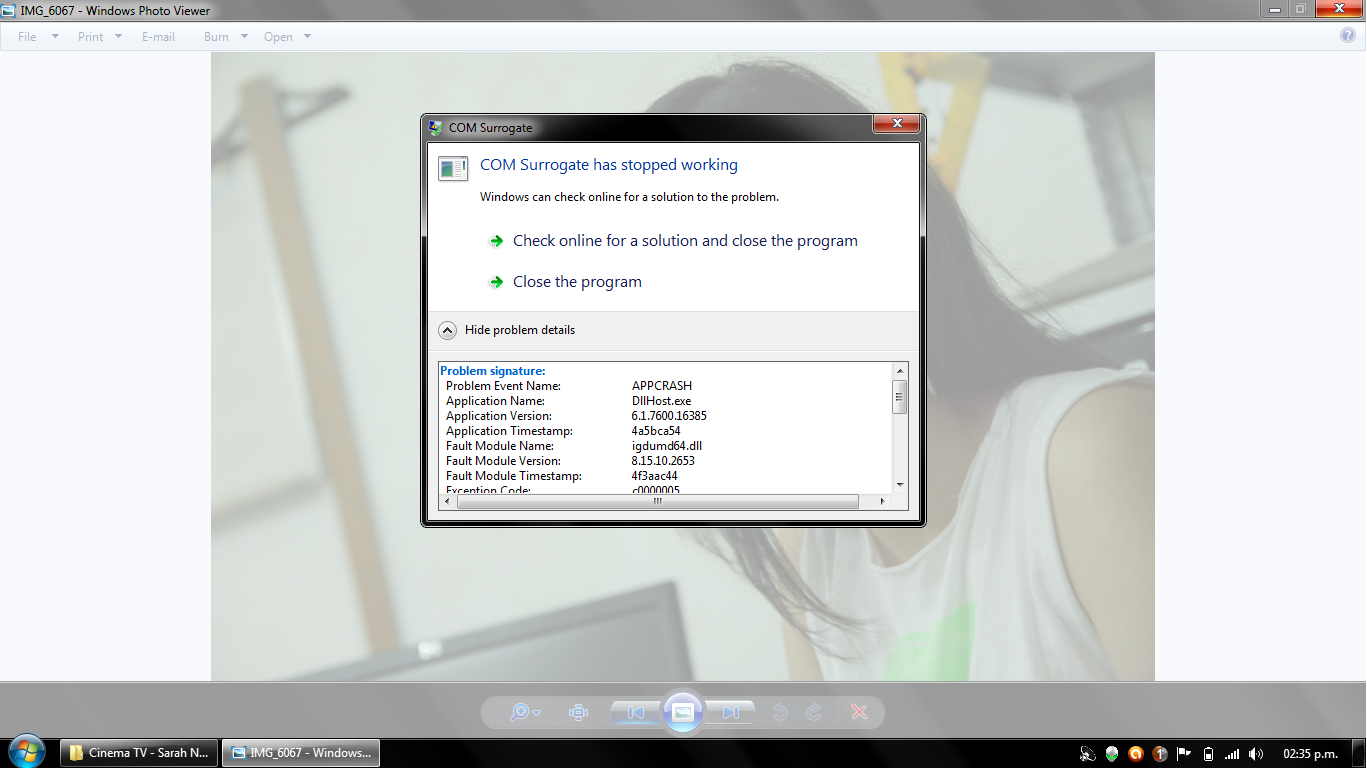Open the Photo Viewer help icon
Image resolution: width=1367 pixels, height=768 pixels.
1348,35
